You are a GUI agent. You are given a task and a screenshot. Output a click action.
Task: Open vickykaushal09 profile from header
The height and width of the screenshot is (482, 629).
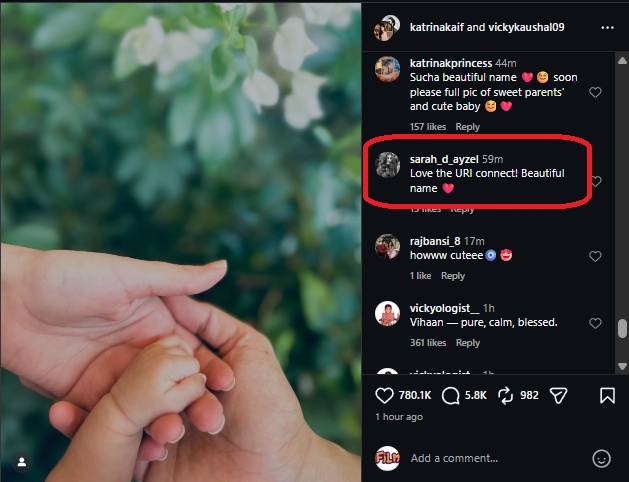pos(526,27)
